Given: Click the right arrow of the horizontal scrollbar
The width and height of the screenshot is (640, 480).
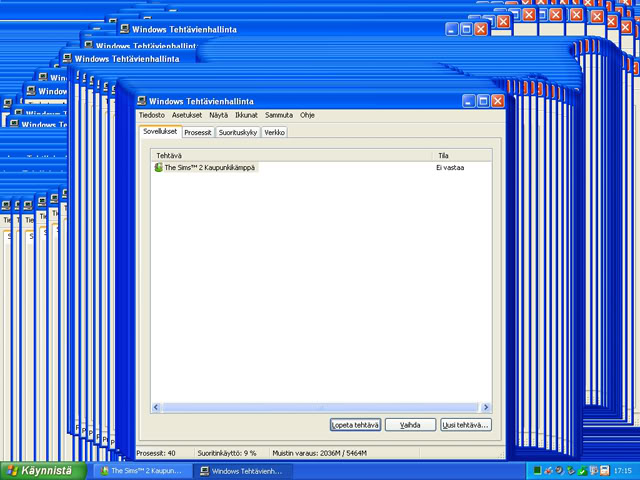Looking at the screenshot, I should (x=486, y=407).
